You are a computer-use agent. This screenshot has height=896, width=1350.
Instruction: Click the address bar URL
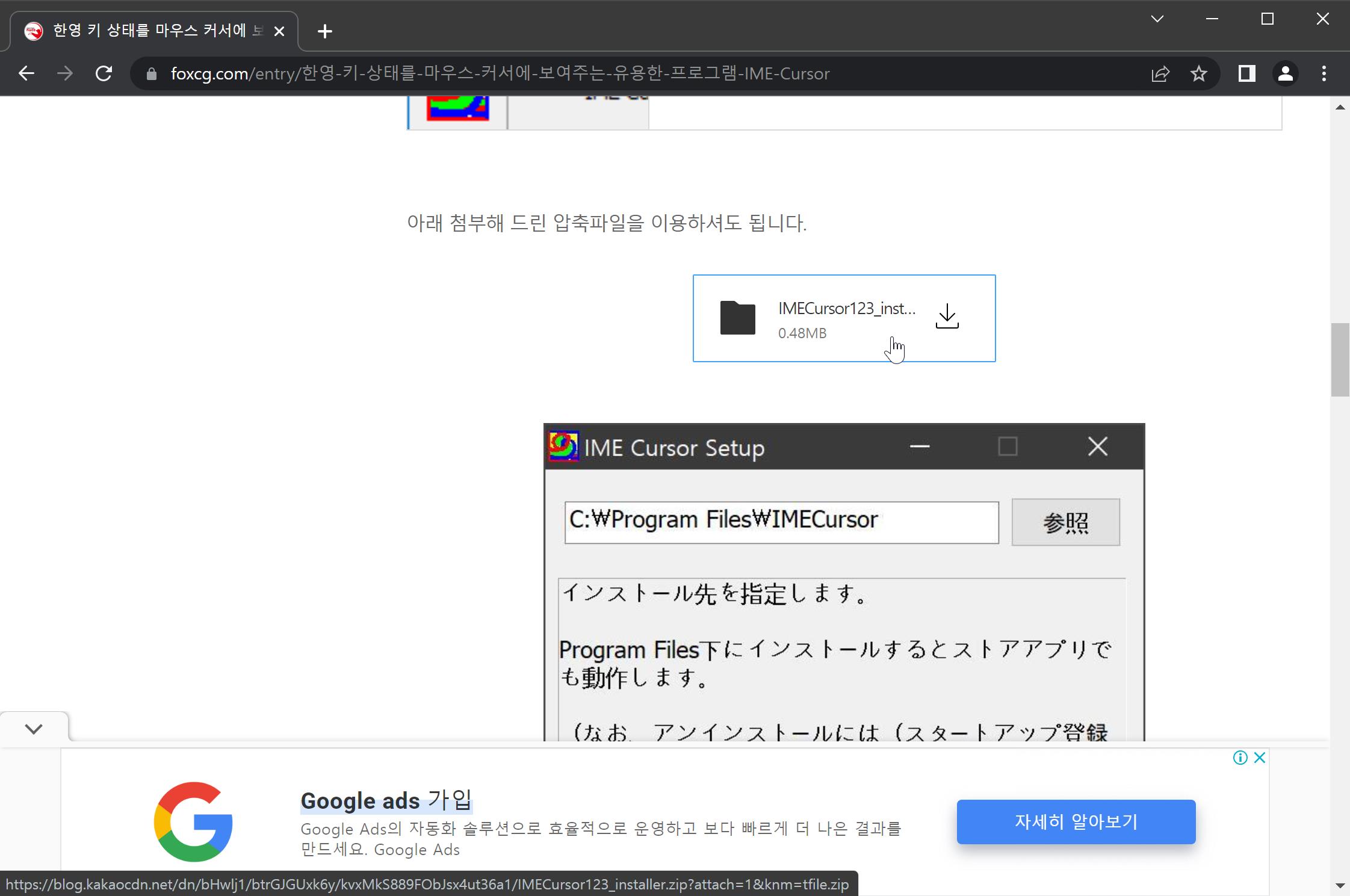coord(500,73)
